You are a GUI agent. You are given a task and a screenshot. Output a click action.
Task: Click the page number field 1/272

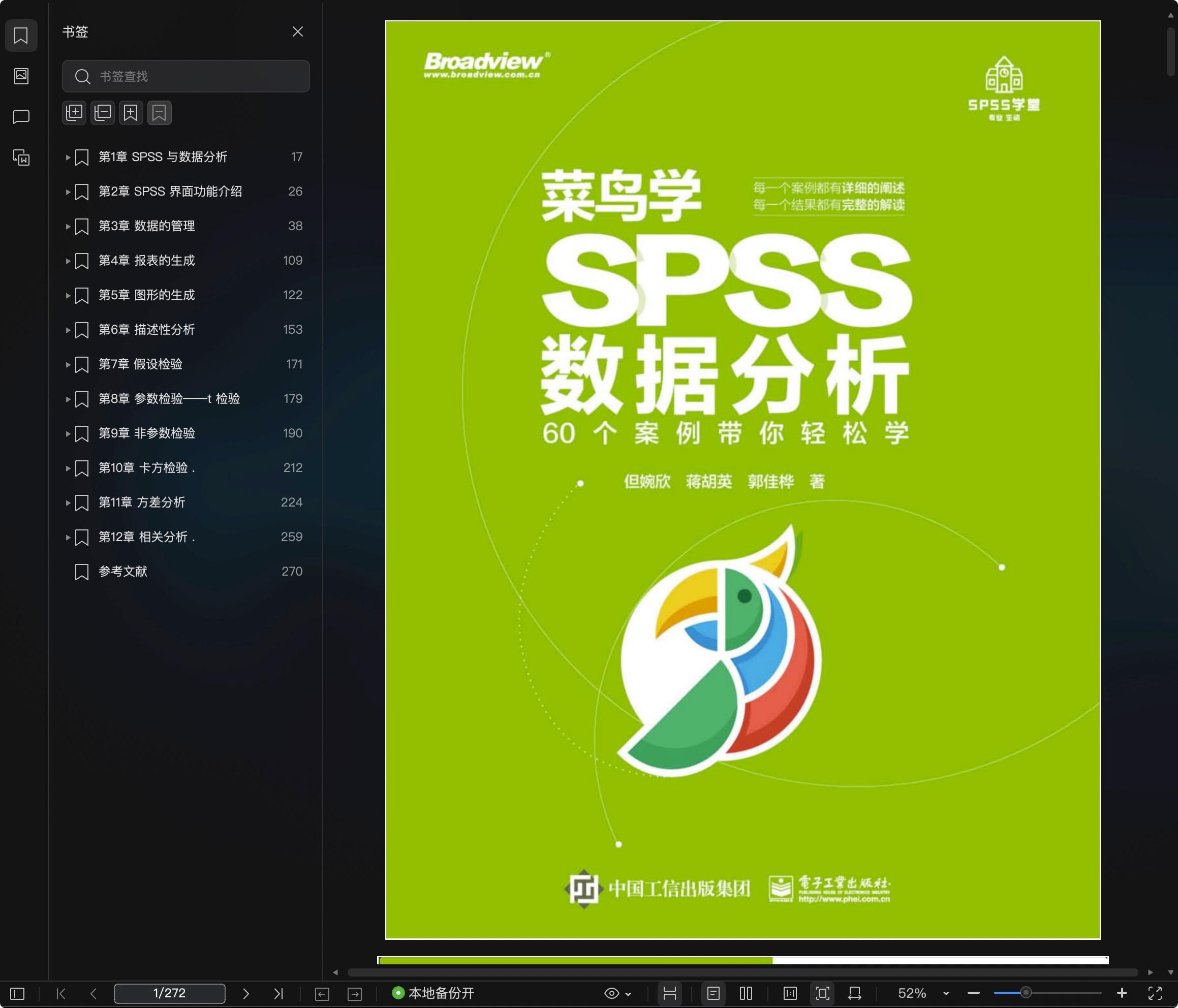tap(169, 993)
